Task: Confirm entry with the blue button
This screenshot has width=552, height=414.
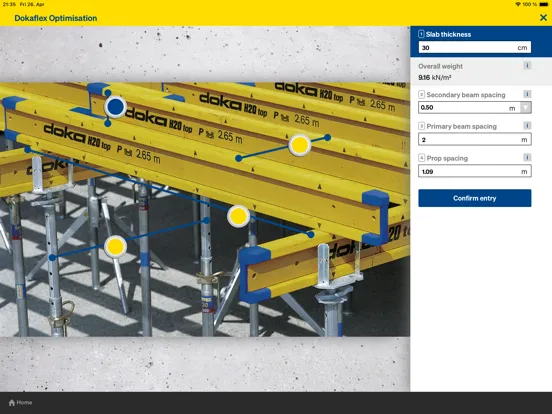Action: tap(475, 198)
